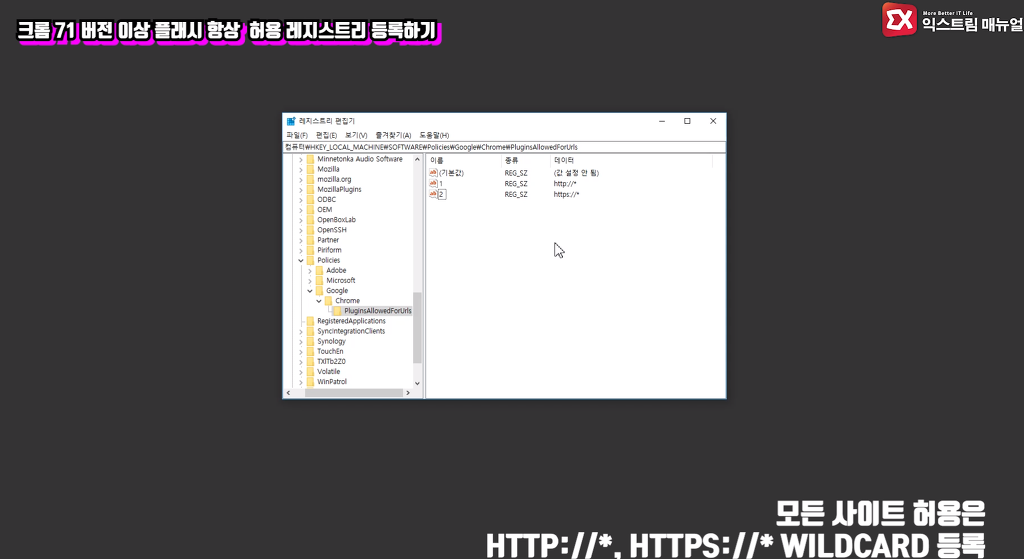Click the OEM folder icon
Image resolution: width=1024 pixels, height=559 pixels.
point(311,210)
